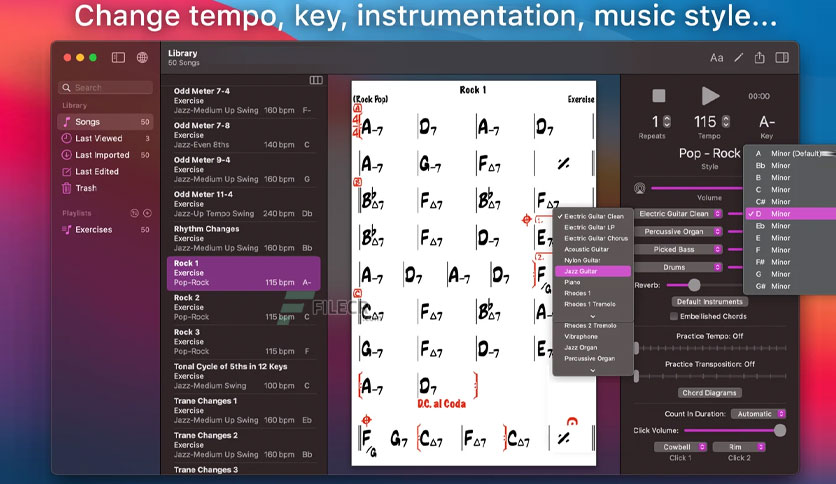Open the globe forums icon
This screenshot has height=484, width=836.
pyautogui.click(x=142, y=58)
